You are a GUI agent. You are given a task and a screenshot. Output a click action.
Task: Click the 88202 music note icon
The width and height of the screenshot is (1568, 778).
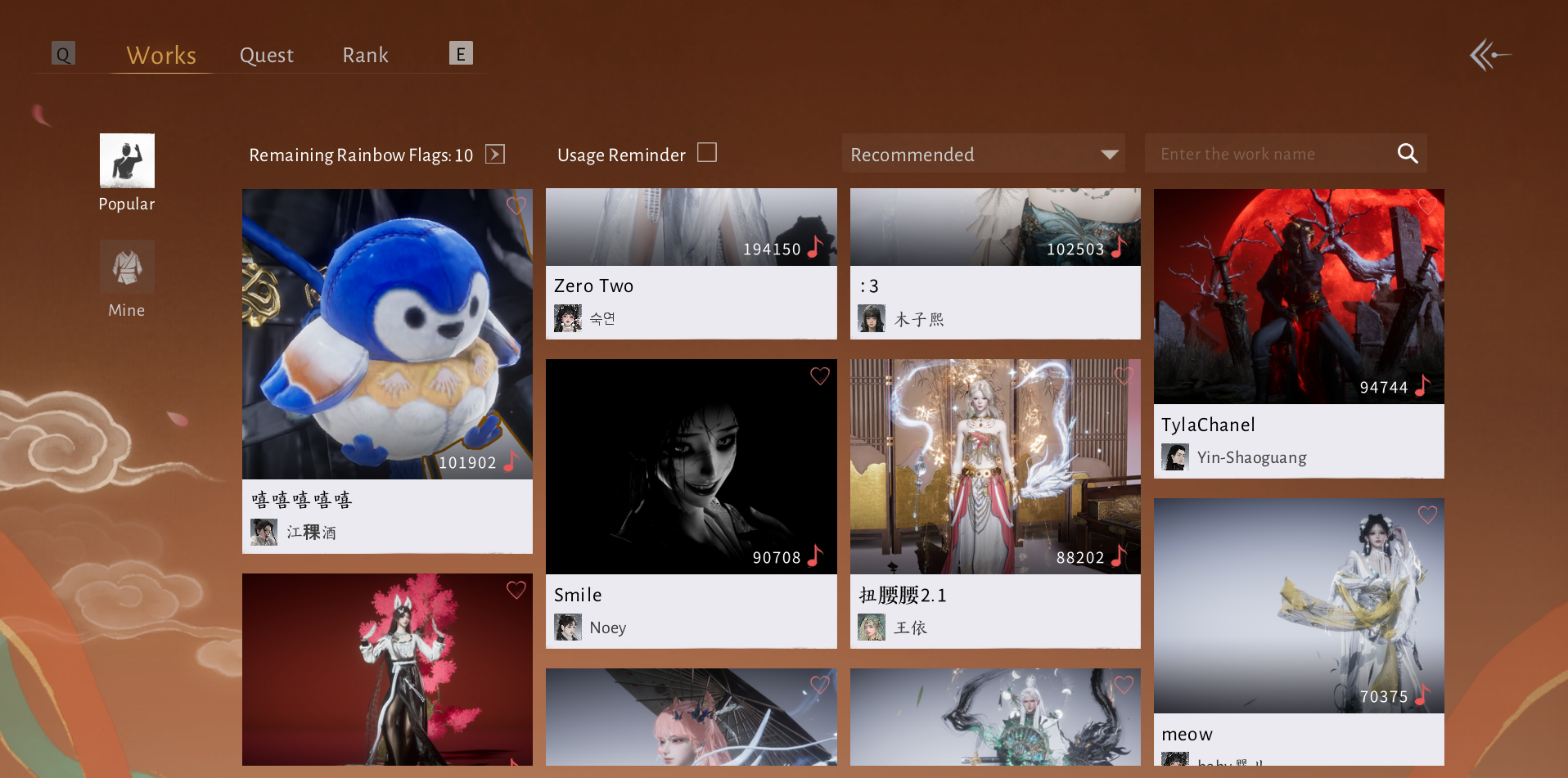(1119, 555)
